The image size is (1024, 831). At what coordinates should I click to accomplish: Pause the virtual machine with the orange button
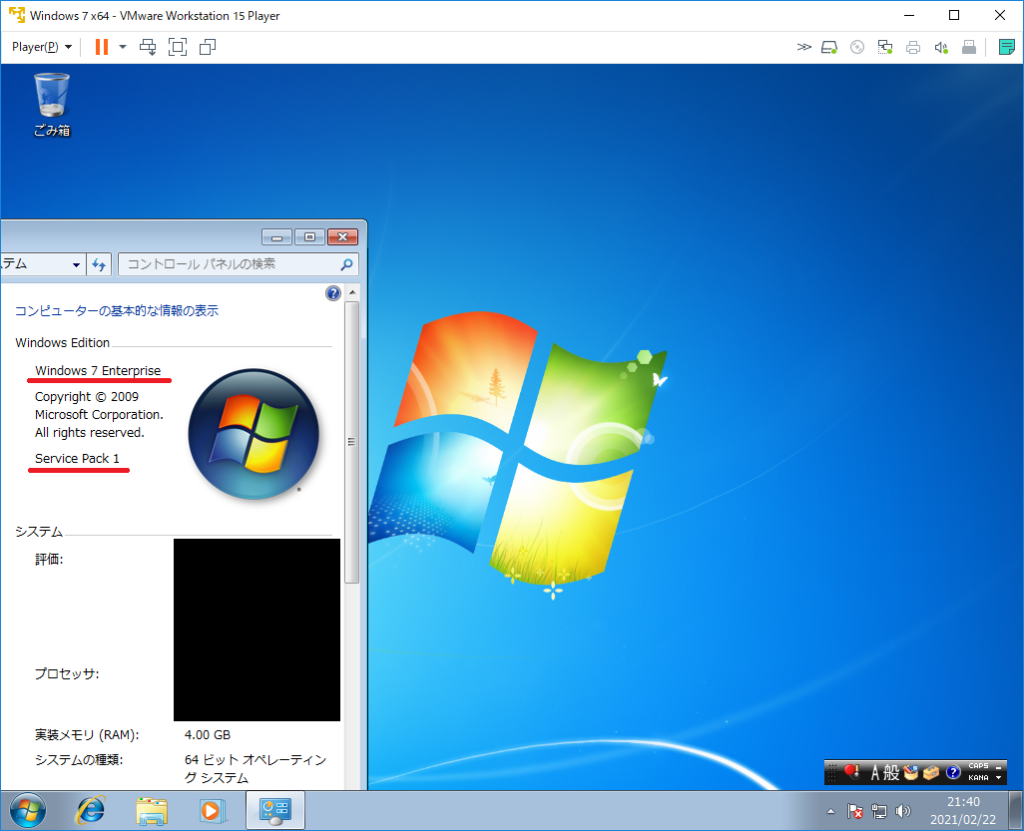[101, 47]
